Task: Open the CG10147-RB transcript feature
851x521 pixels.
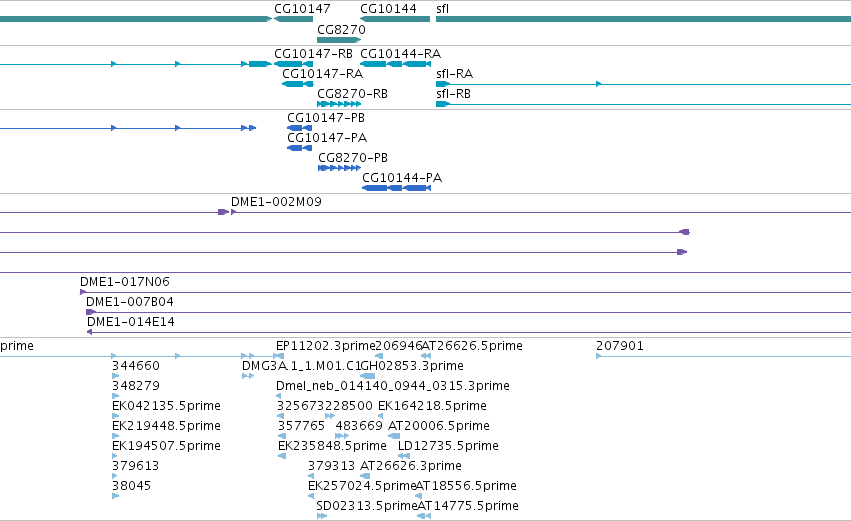Action: click(294, 64)
